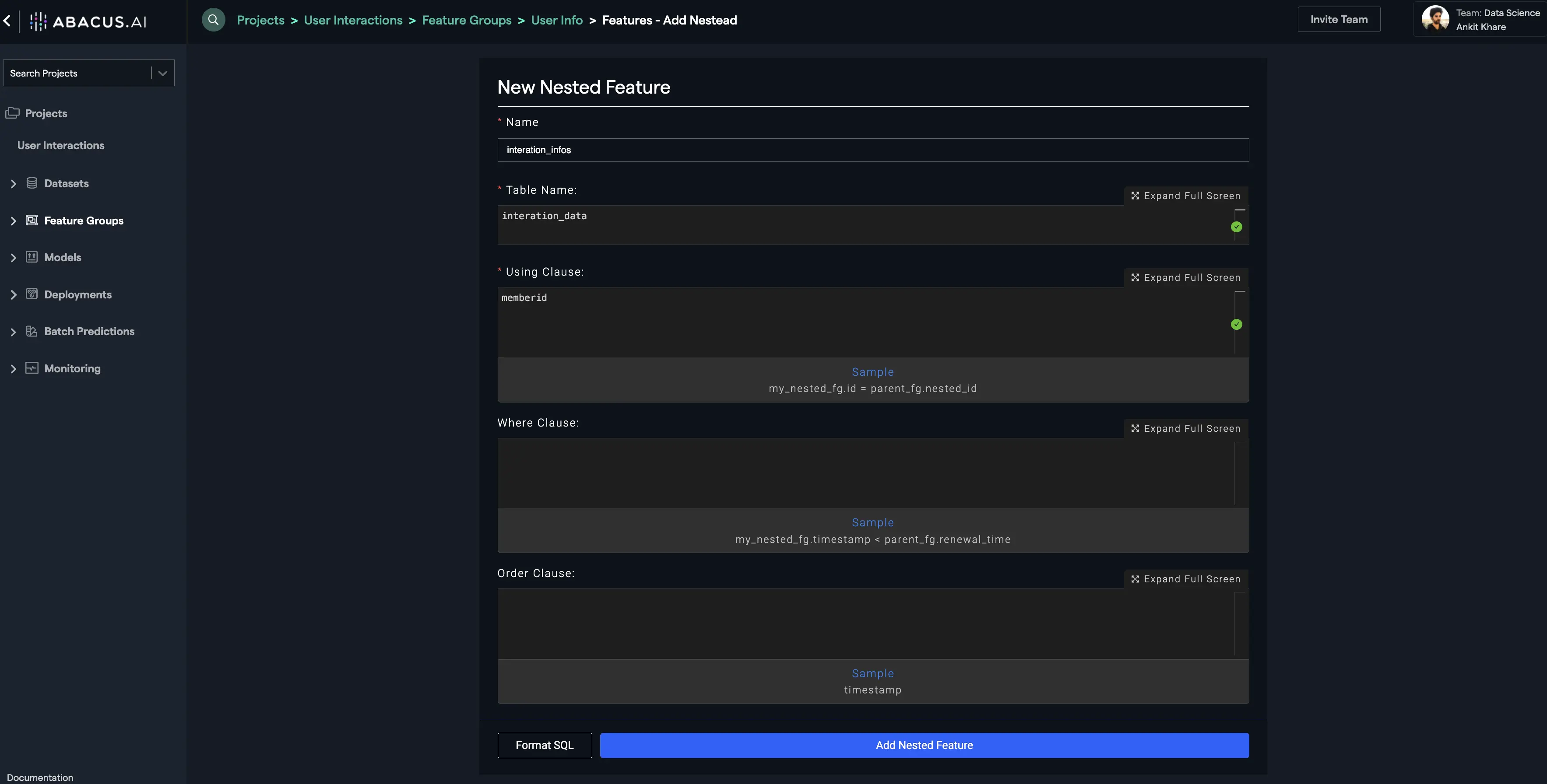Image resolution: width=1547 pixels, height=784 pixels.
Task: Click the user avatar of Ankit Khare
Action: point(1435,19)
